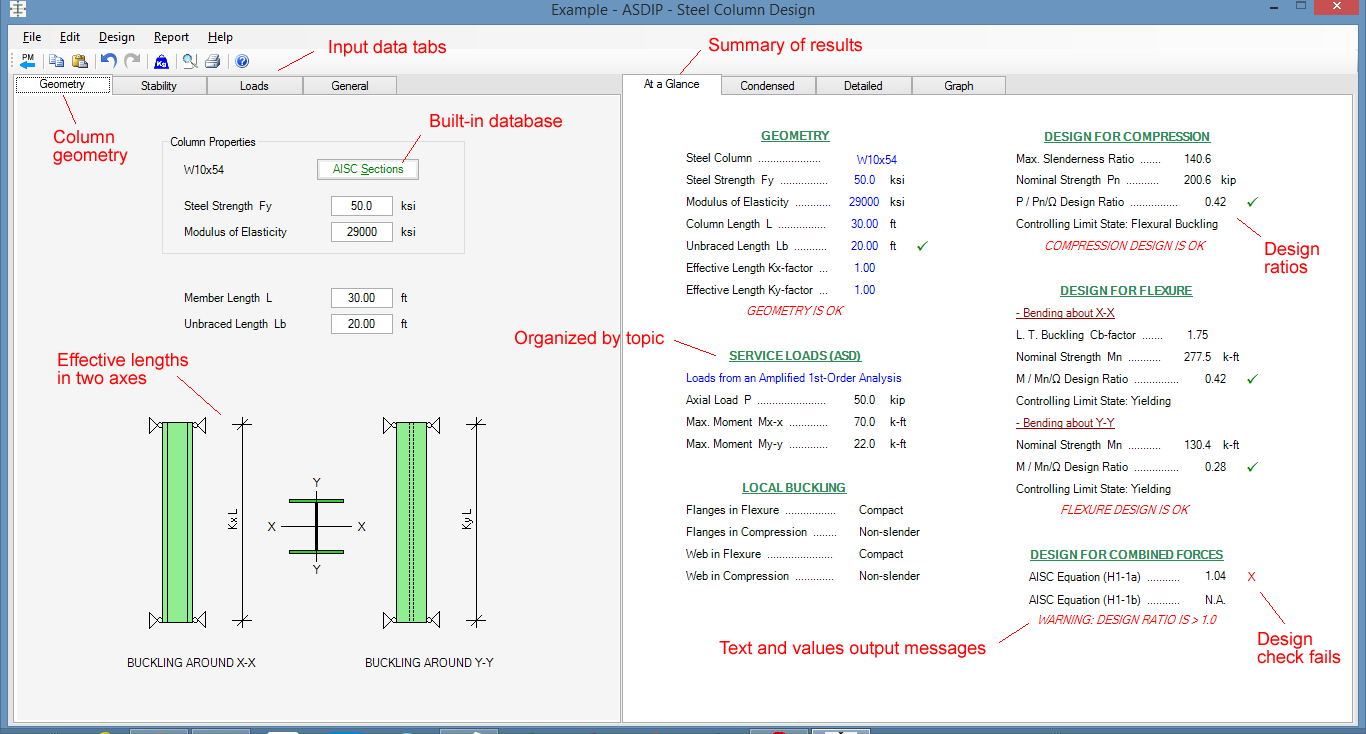This screenshot has height=734, width=1366.
Task: Open the File menu
Action: pyautogui.click(x=32, y=37)
